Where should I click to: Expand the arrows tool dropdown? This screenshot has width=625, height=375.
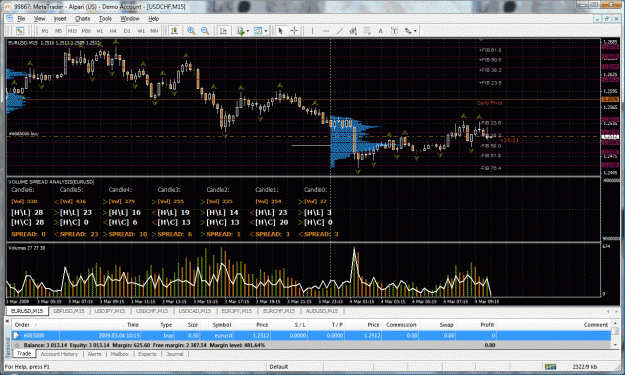coord(415,31)
